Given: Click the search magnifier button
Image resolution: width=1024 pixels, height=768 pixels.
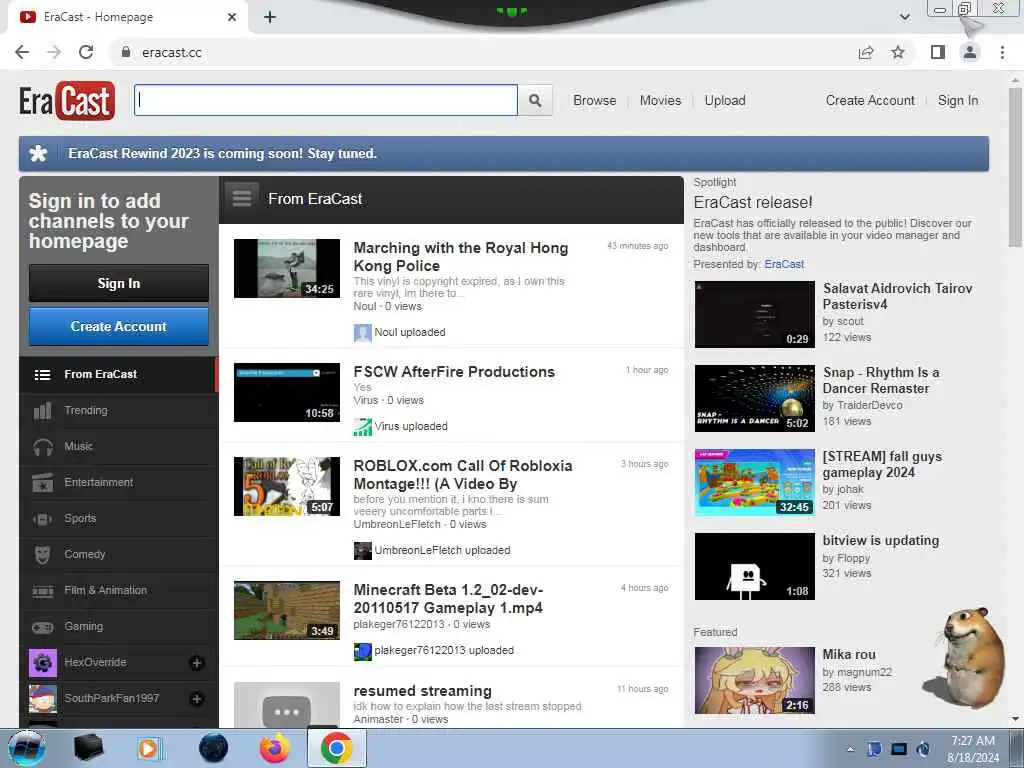Looking at the screenshot, I should point(535,101).
